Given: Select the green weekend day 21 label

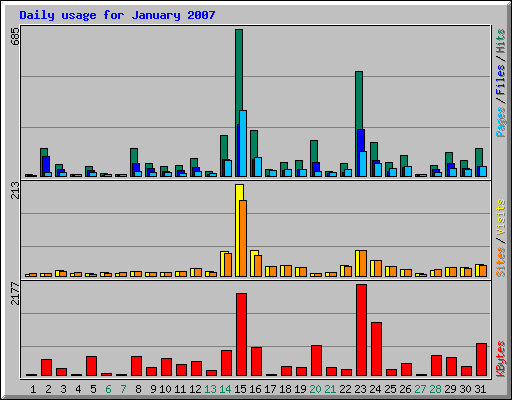Looking at the screenshot, I should pyautogui.click(x=330, y=389).
